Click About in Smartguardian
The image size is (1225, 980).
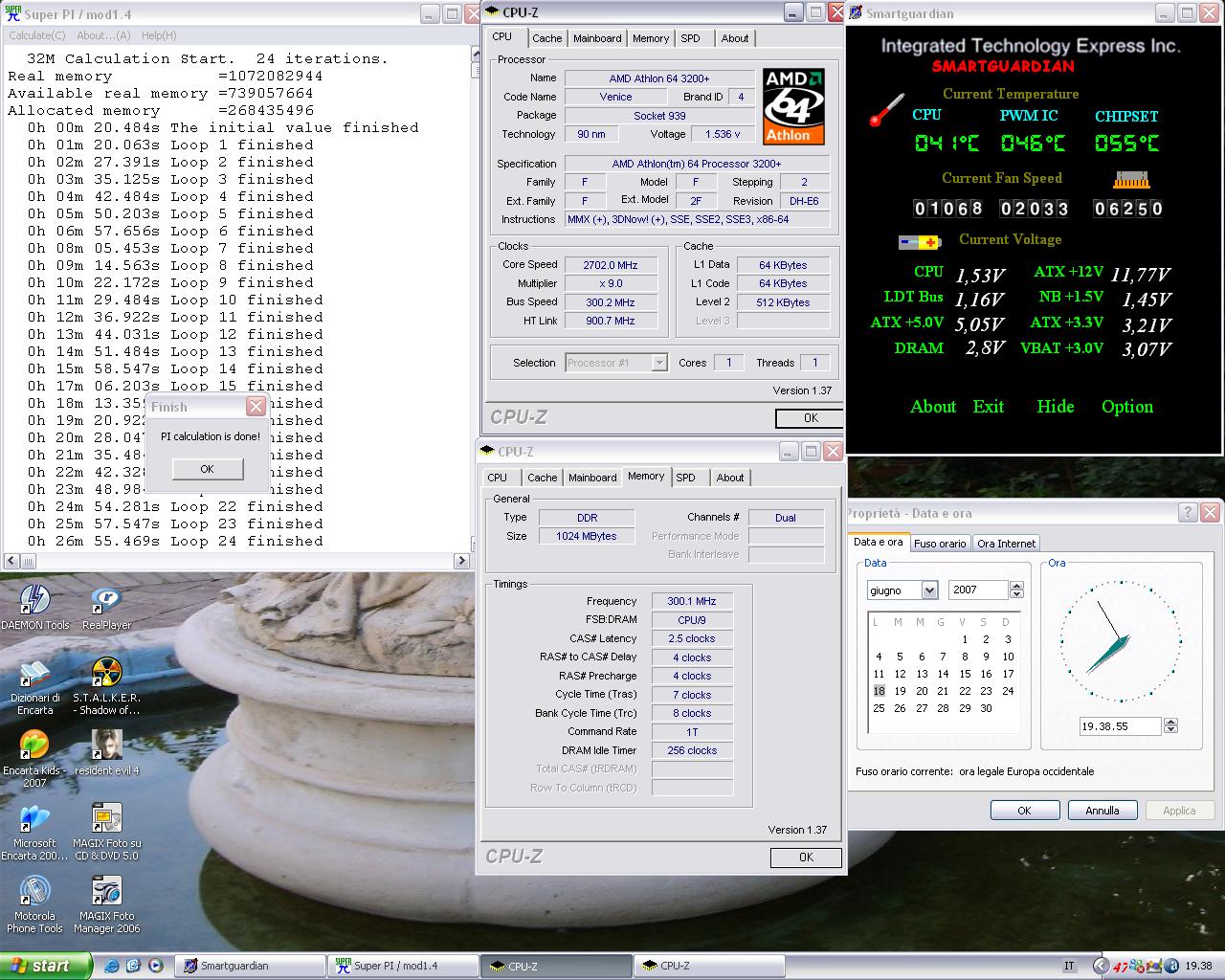(x=933, y=407)
